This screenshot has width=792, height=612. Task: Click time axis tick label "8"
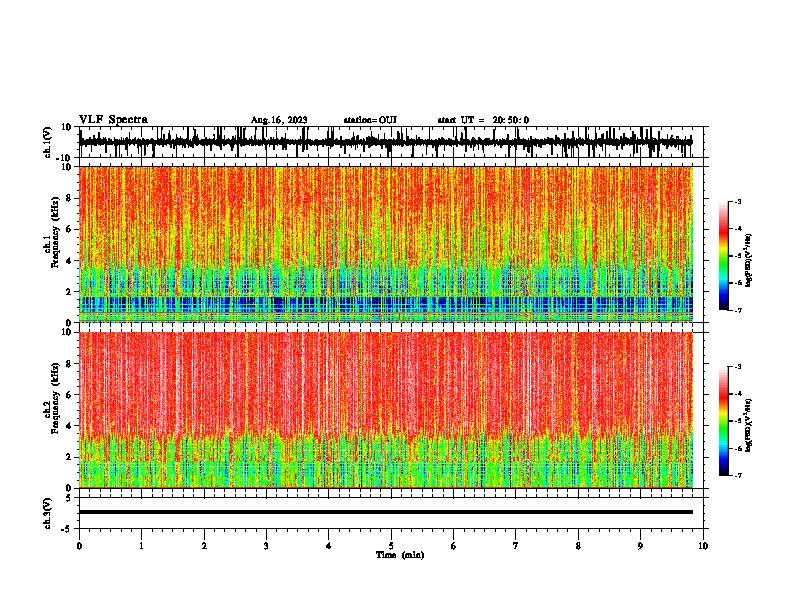[578, 546]
